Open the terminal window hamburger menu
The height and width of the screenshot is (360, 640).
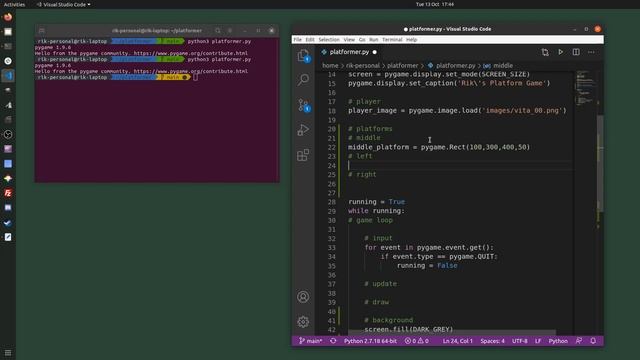(230, 31)
